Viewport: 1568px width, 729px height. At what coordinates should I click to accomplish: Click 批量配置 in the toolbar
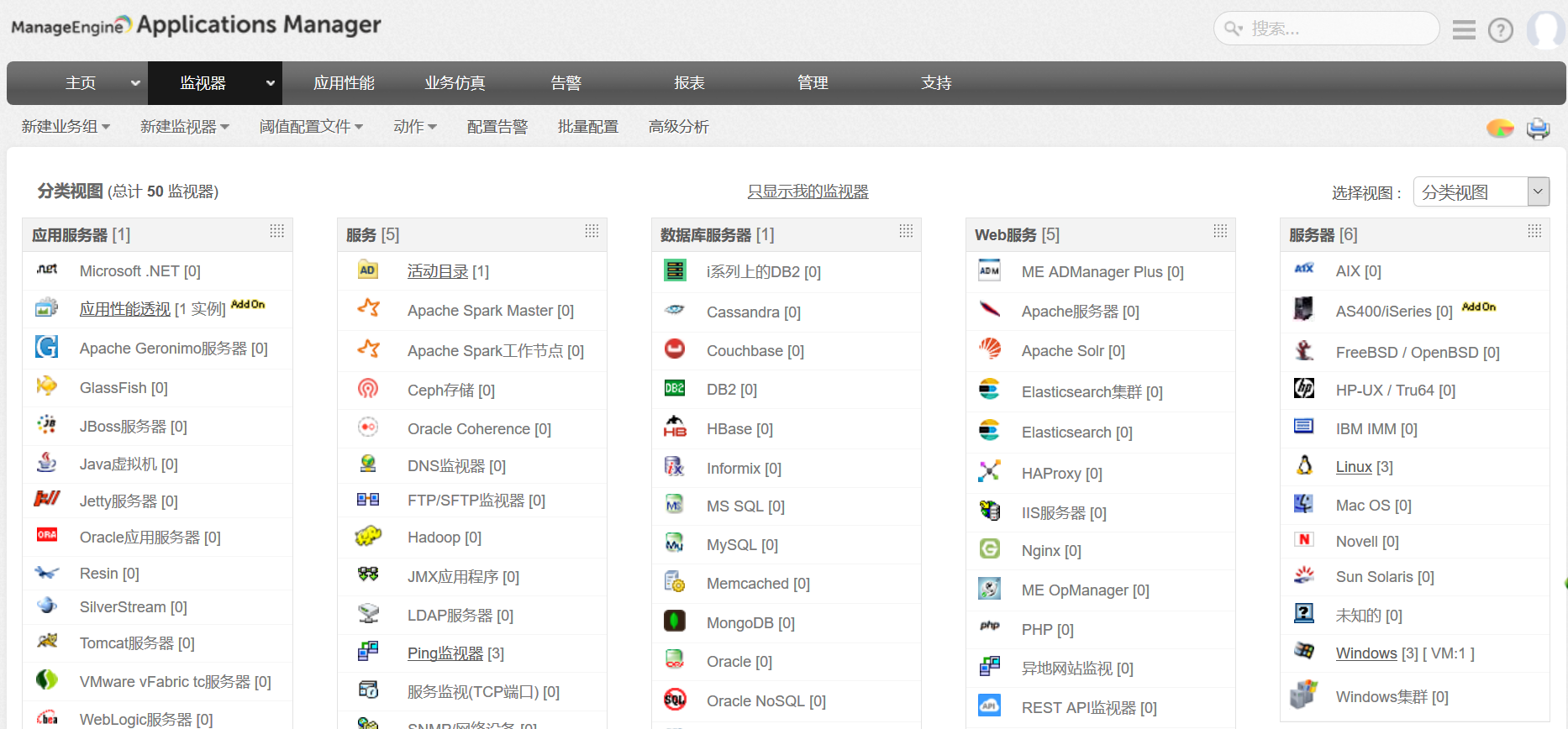pos(588,127)
